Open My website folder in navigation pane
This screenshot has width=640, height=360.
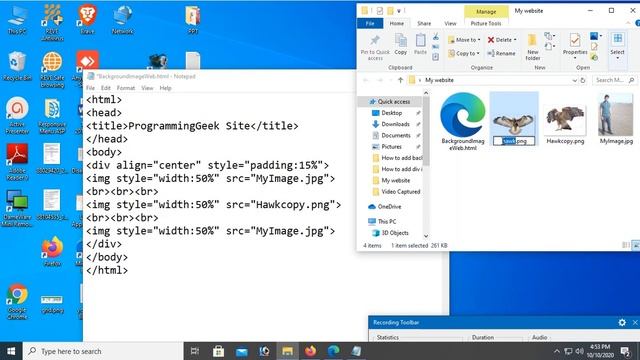click(396, 180)
